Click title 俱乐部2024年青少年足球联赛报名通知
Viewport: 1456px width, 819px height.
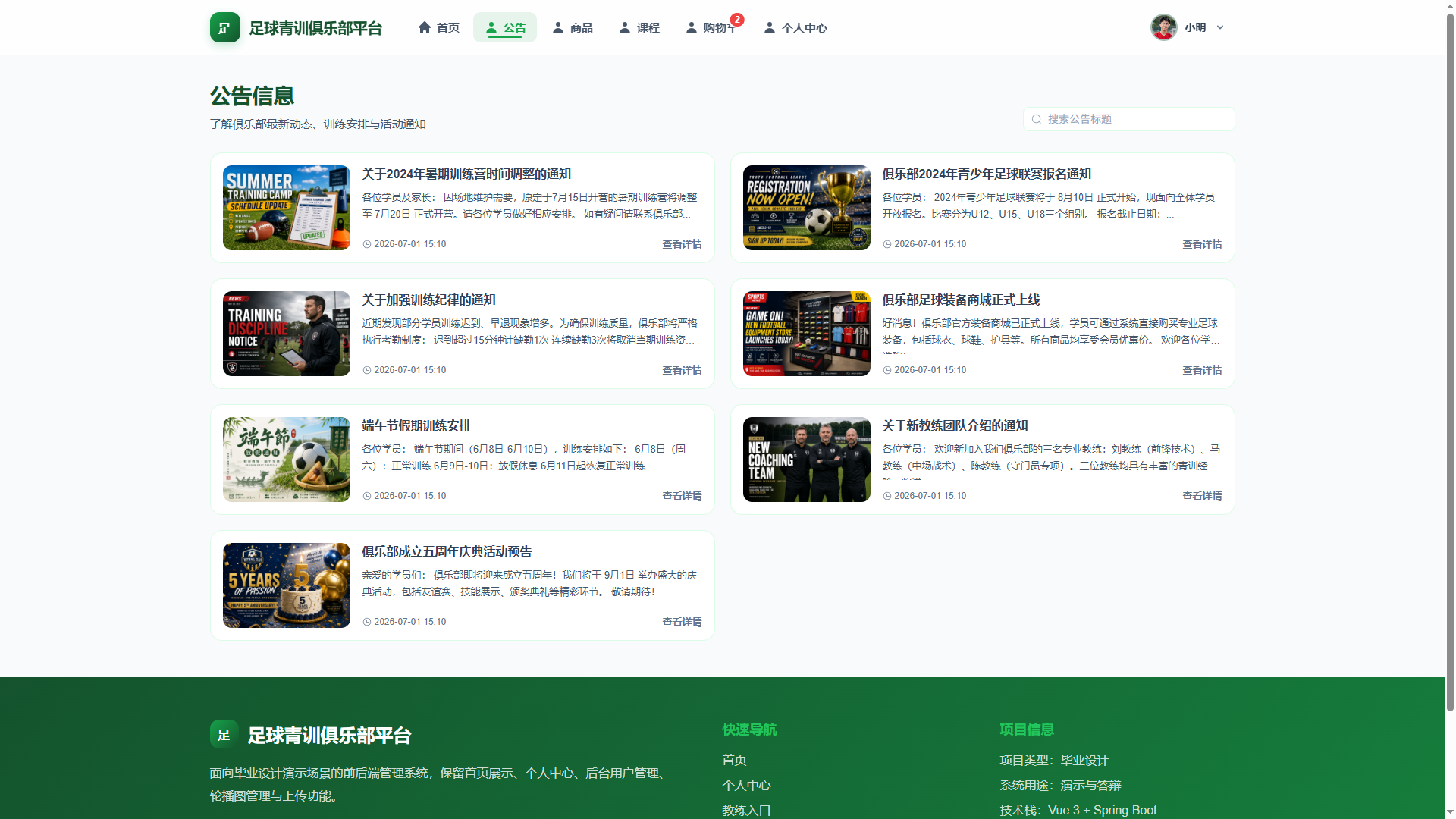pos(987,174)
